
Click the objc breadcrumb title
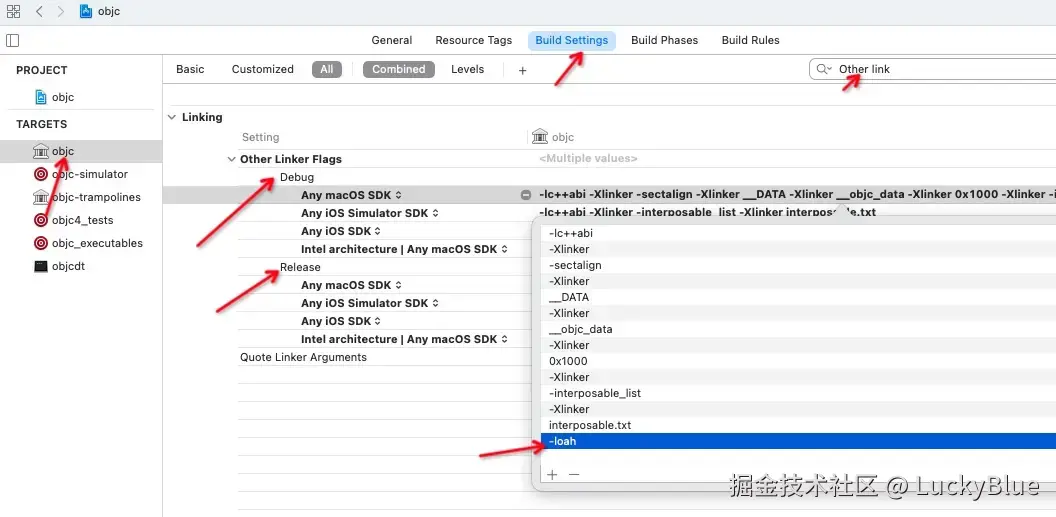coord(108,11)
